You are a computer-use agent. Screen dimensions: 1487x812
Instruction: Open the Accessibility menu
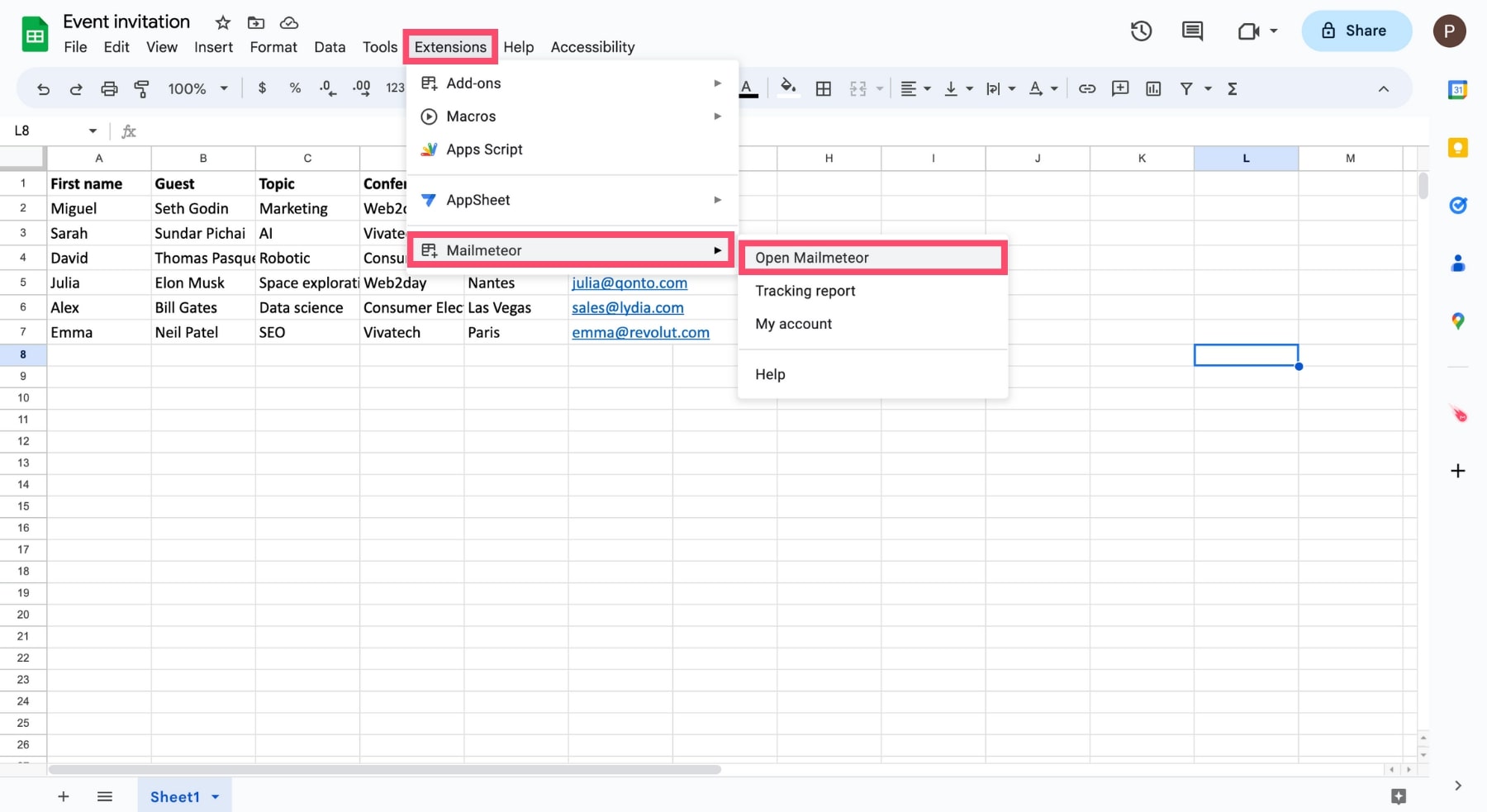pos(592,47)
